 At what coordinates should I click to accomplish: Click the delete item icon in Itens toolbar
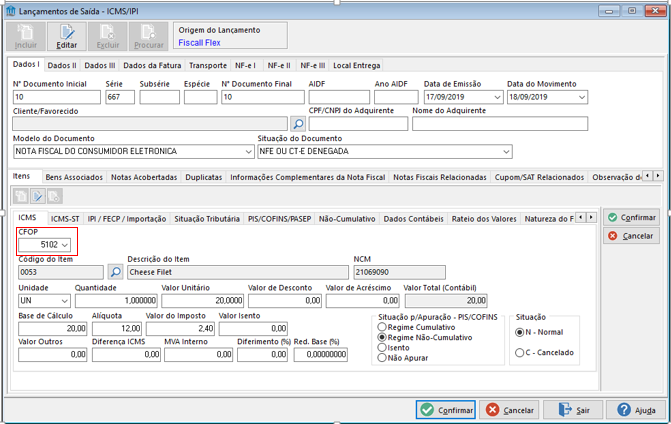[x=54, y=196]
